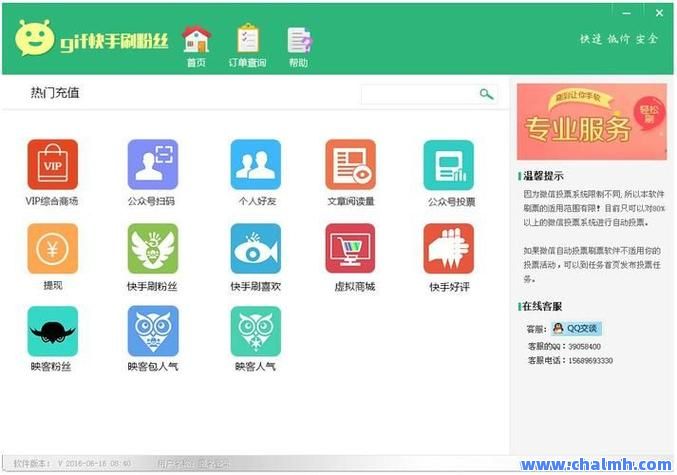Open 订单查询 clipboard icon
The height and width of the screenshot is (475, 677).
coord(247,46)
